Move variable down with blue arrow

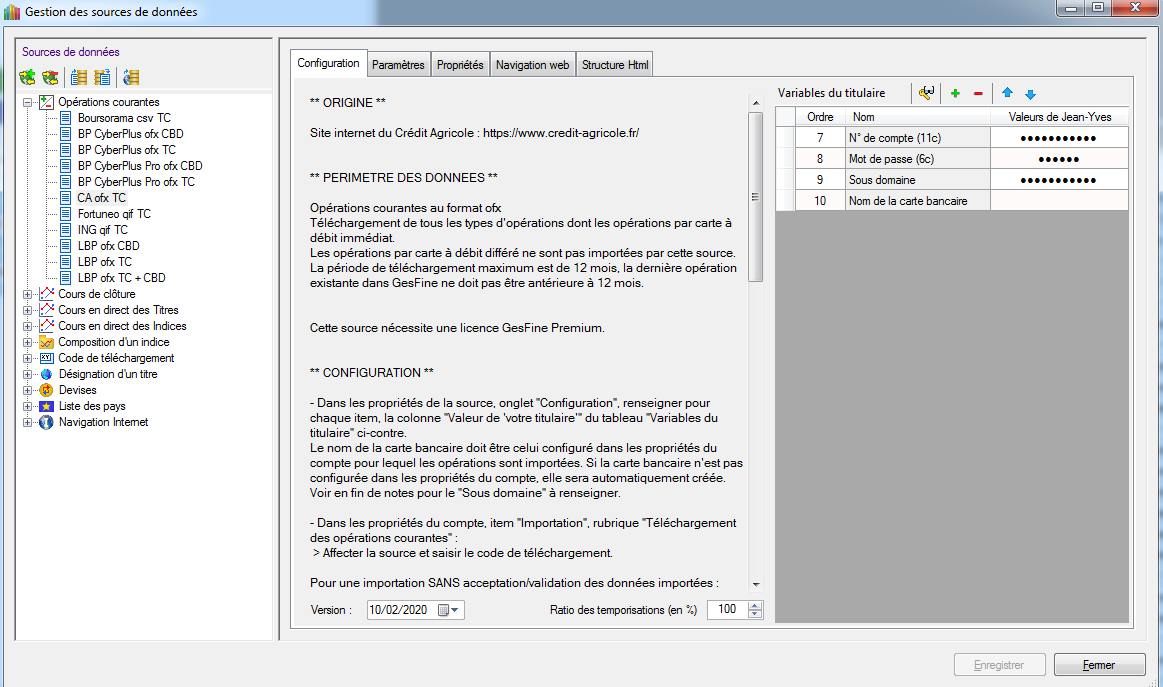click(1030, 93)
